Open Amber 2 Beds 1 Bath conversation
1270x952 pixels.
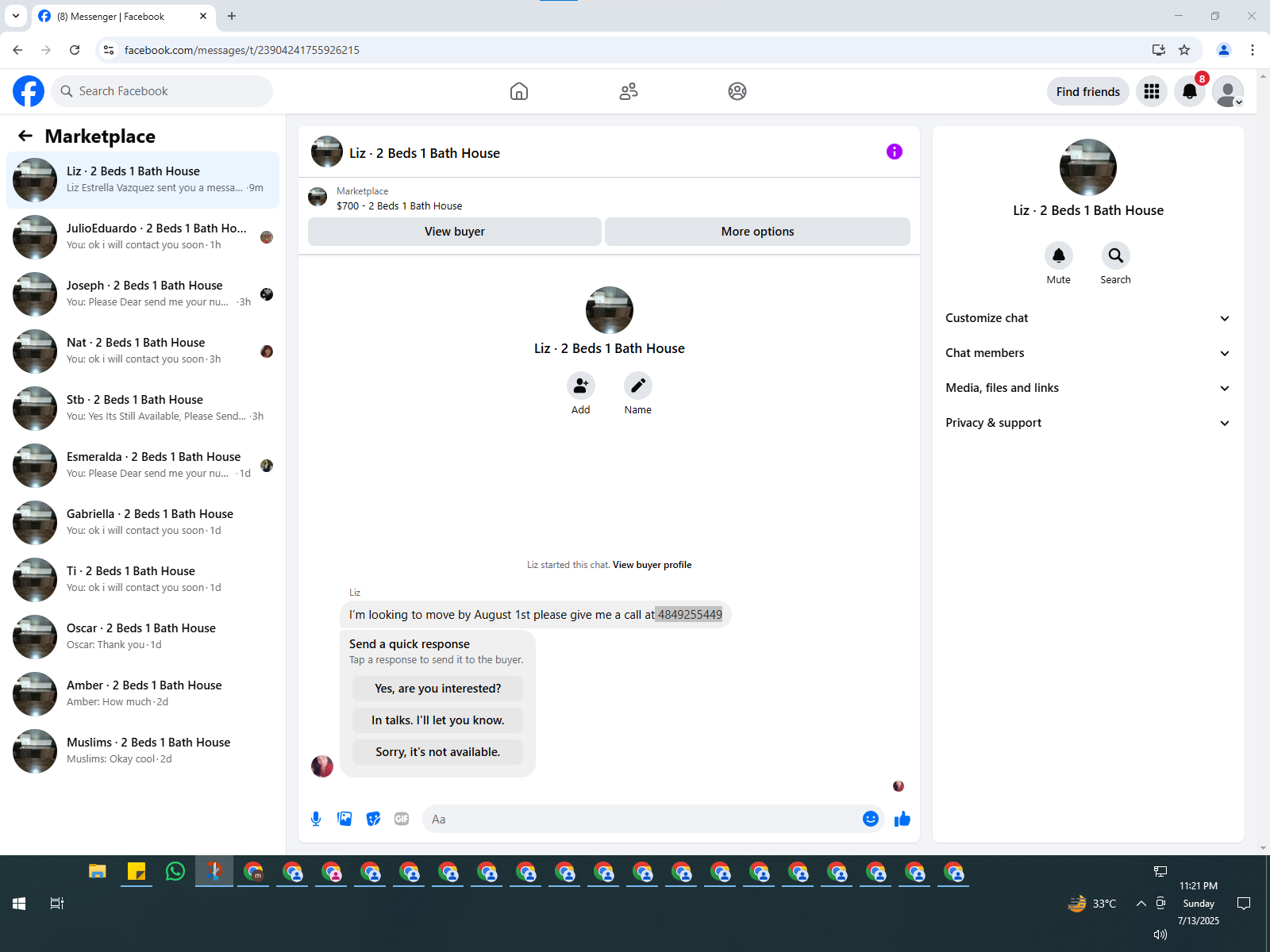(143, 694)
